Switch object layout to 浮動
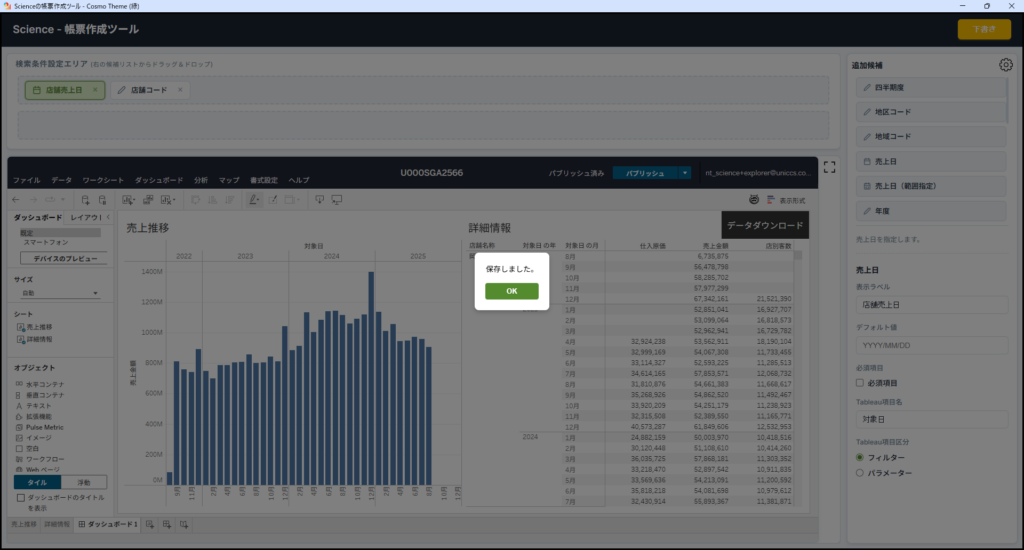1024x550 pixels. coord(84,482)
